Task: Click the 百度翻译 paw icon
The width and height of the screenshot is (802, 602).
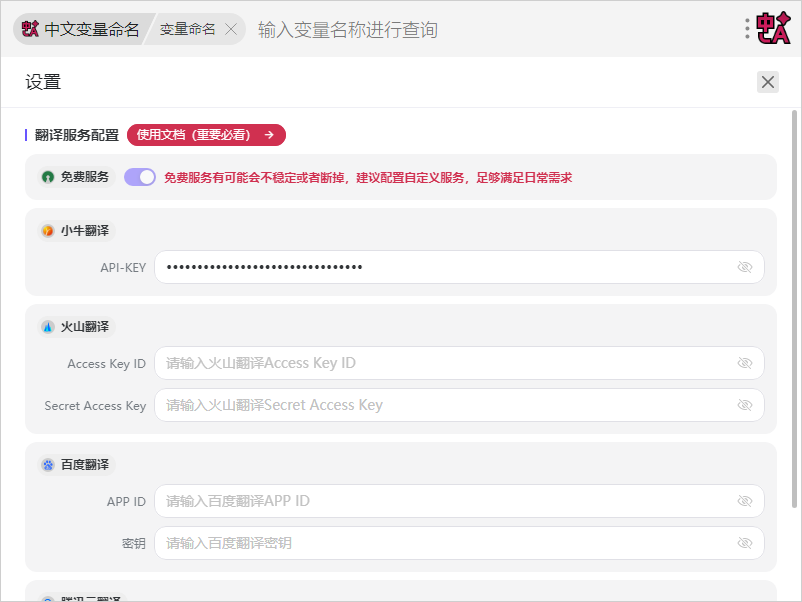Action: coord(48,465)
